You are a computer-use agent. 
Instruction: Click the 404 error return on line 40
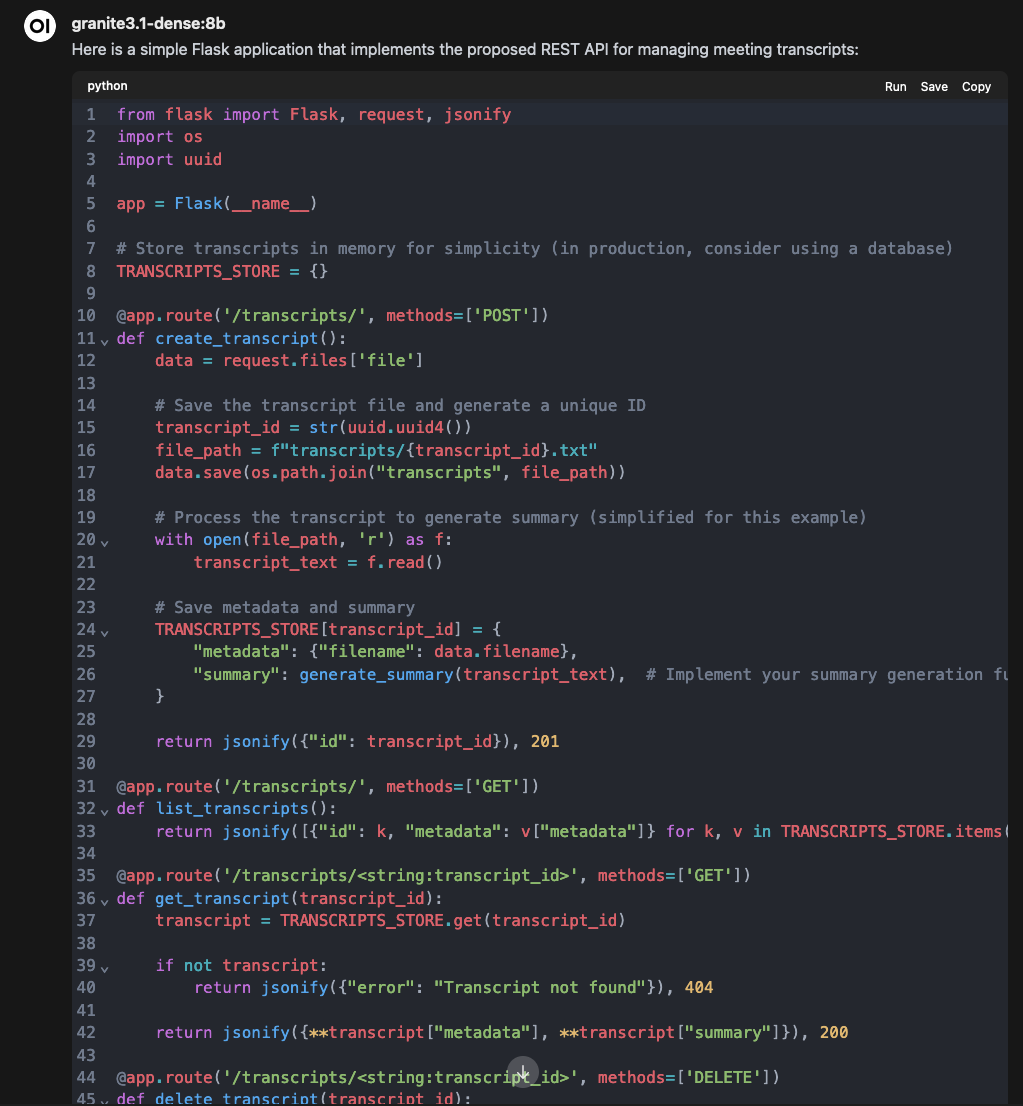coord(699,987)
